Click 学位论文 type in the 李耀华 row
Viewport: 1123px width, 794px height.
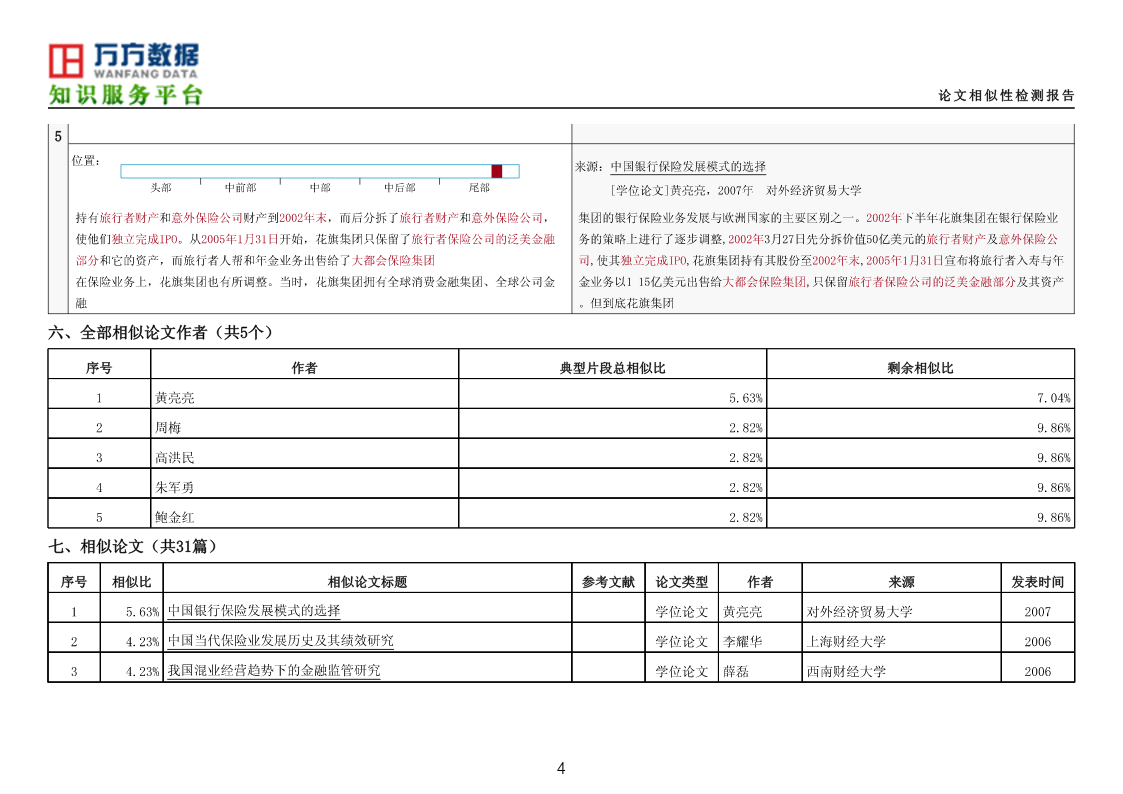pos(682,642)
